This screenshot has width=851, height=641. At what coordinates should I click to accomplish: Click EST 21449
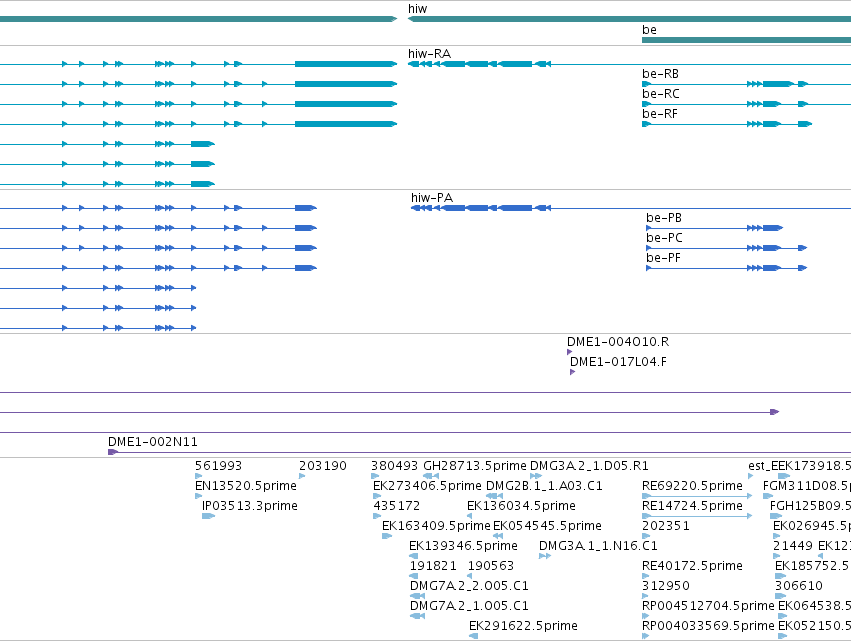(x=793, y=546)
